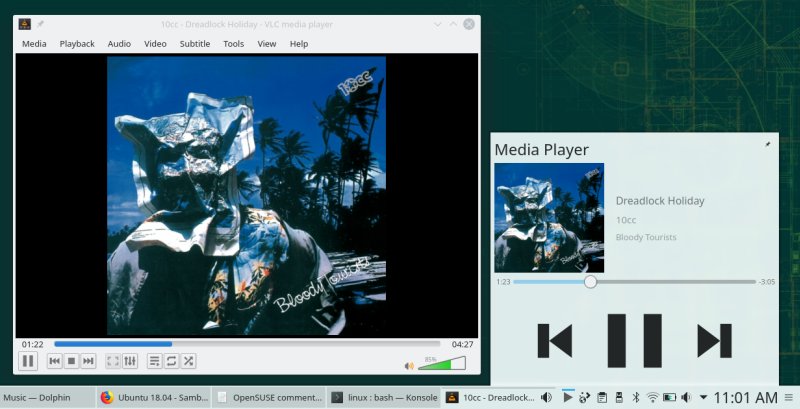800x409 pixels.
Task: Expand hidden system tray icons arrow
Action: point(703,397)
